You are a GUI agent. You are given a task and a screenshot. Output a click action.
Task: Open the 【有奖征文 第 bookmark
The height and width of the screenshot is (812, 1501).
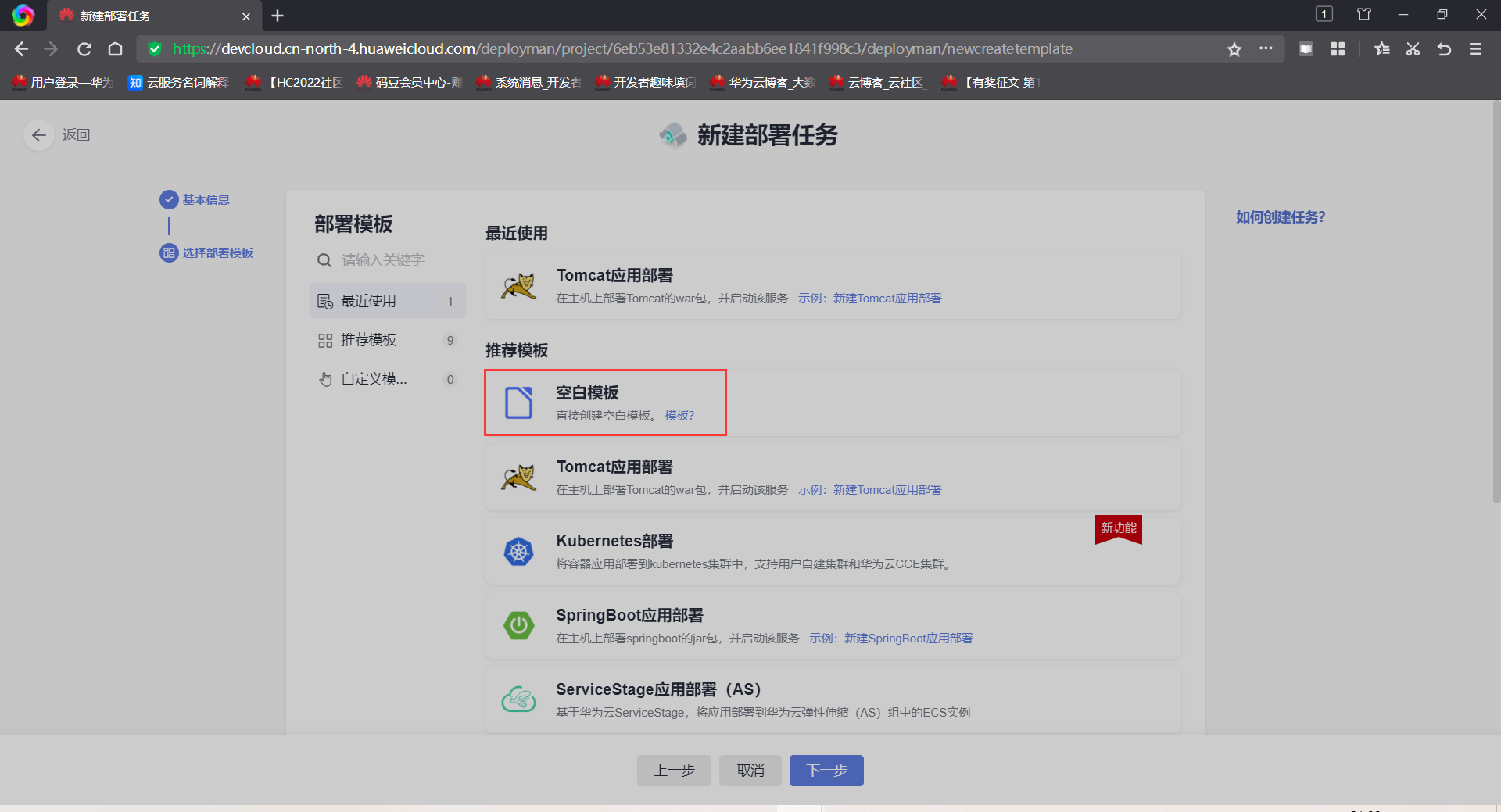[991, 82]
